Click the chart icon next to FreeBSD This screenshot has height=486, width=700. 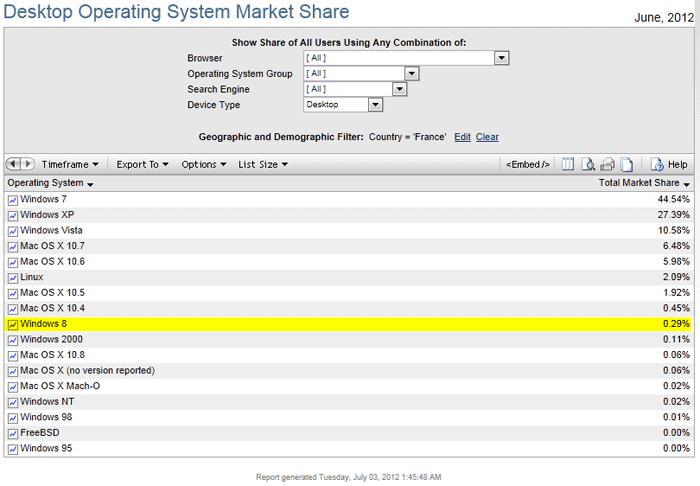pyautogui.click(x=13, y=434)
